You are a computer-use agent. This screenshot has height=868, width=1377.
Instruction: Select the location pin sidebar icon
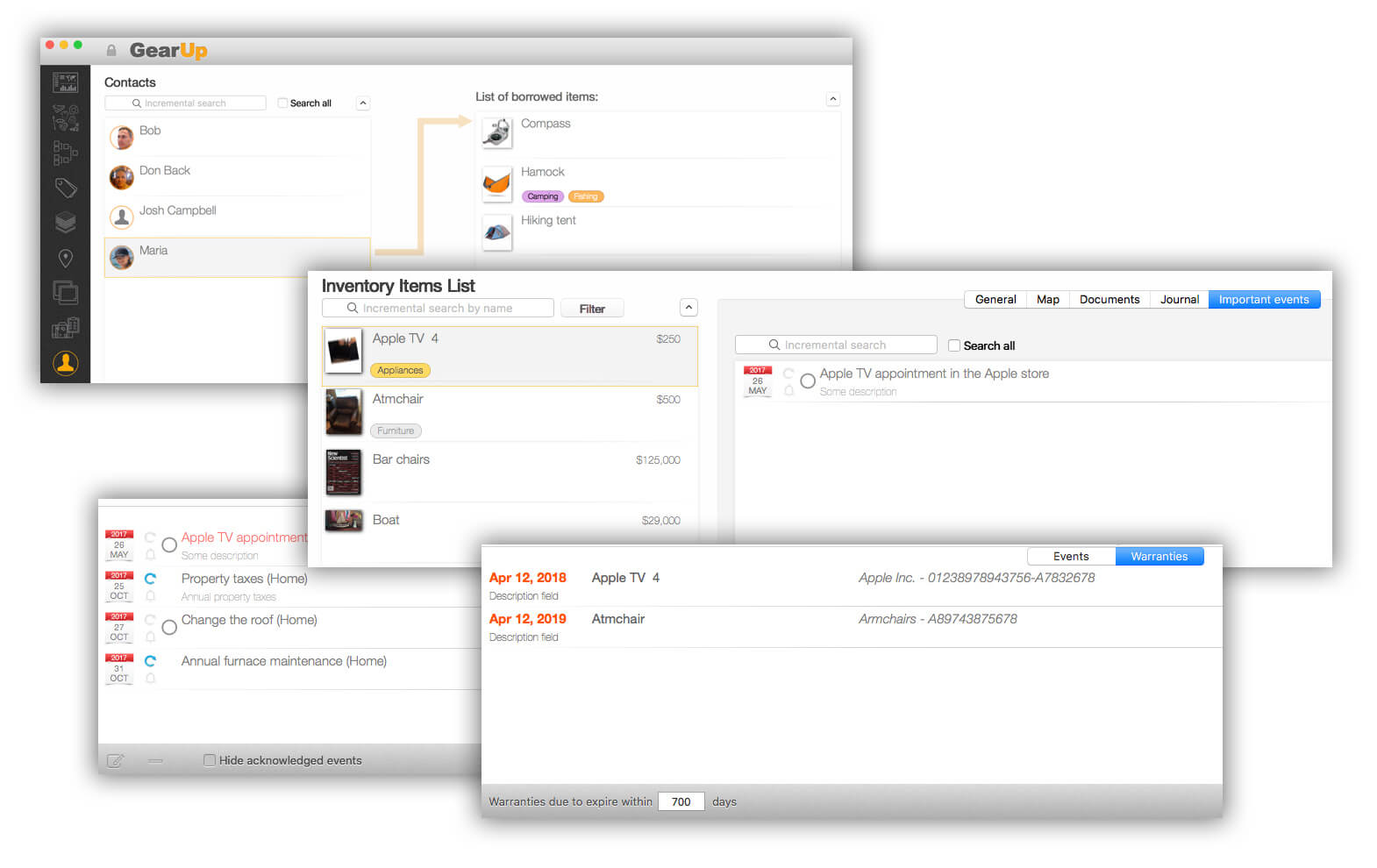[65, 258]
